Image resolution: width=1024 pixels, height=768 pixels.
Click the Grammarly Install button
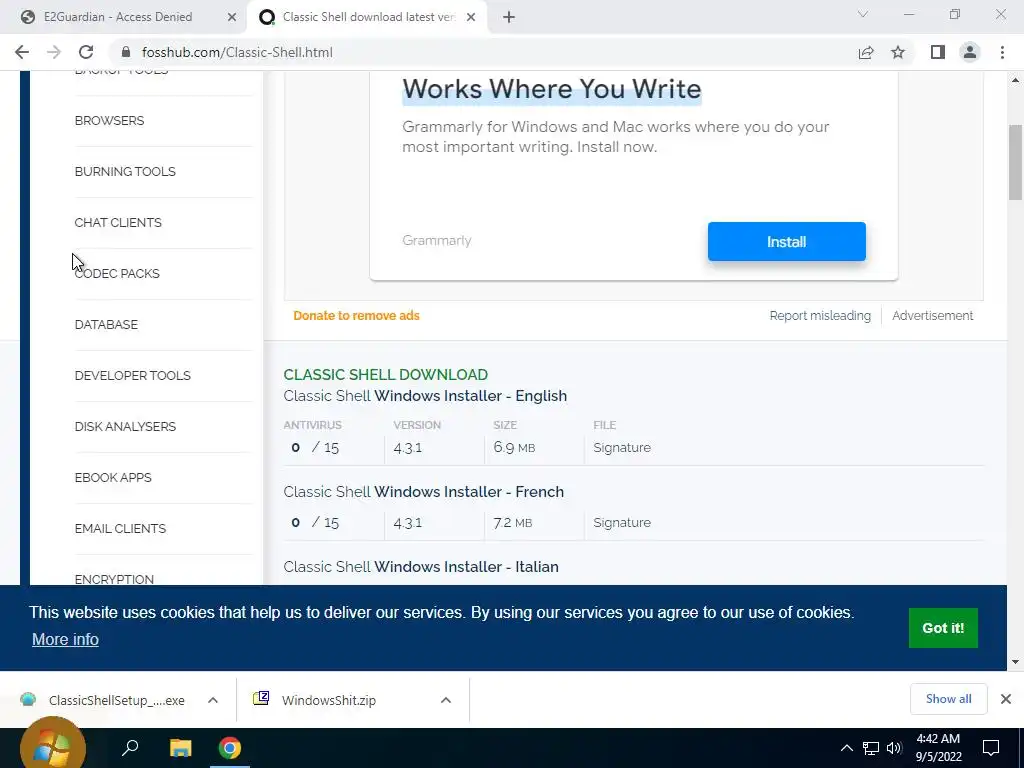(786, 242)
